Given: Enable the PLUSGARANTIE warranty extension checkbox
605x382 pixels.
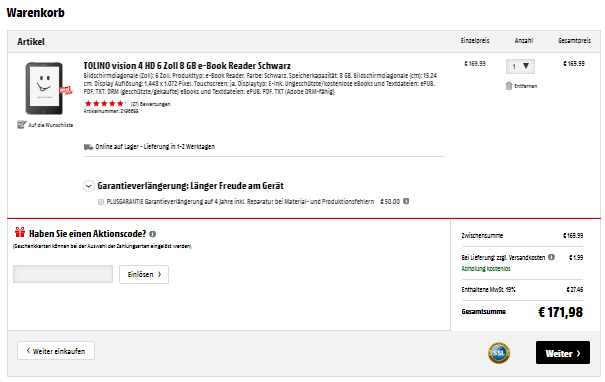Looking at the screenshot, I should [101, 202].
